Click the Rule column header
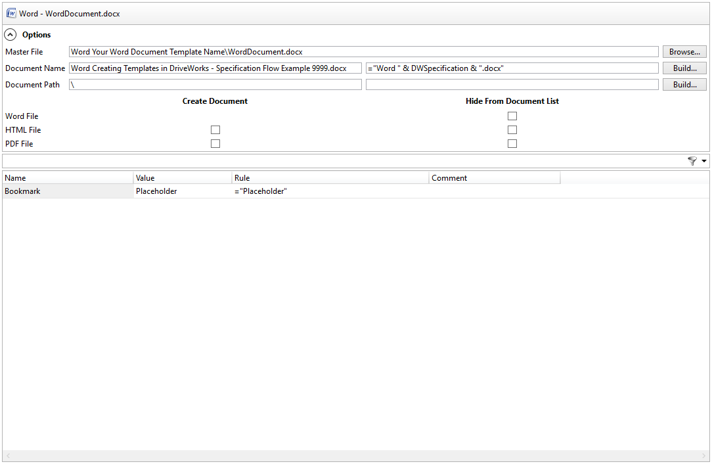 [329, 178]
